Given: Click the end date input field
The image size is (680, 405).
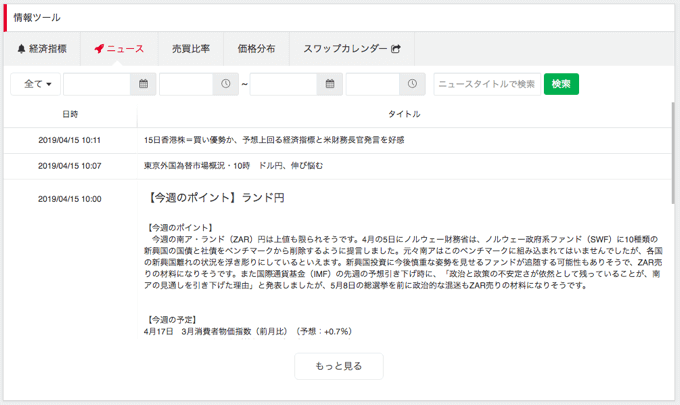Looking at the screenshot, I should [284, 84].
